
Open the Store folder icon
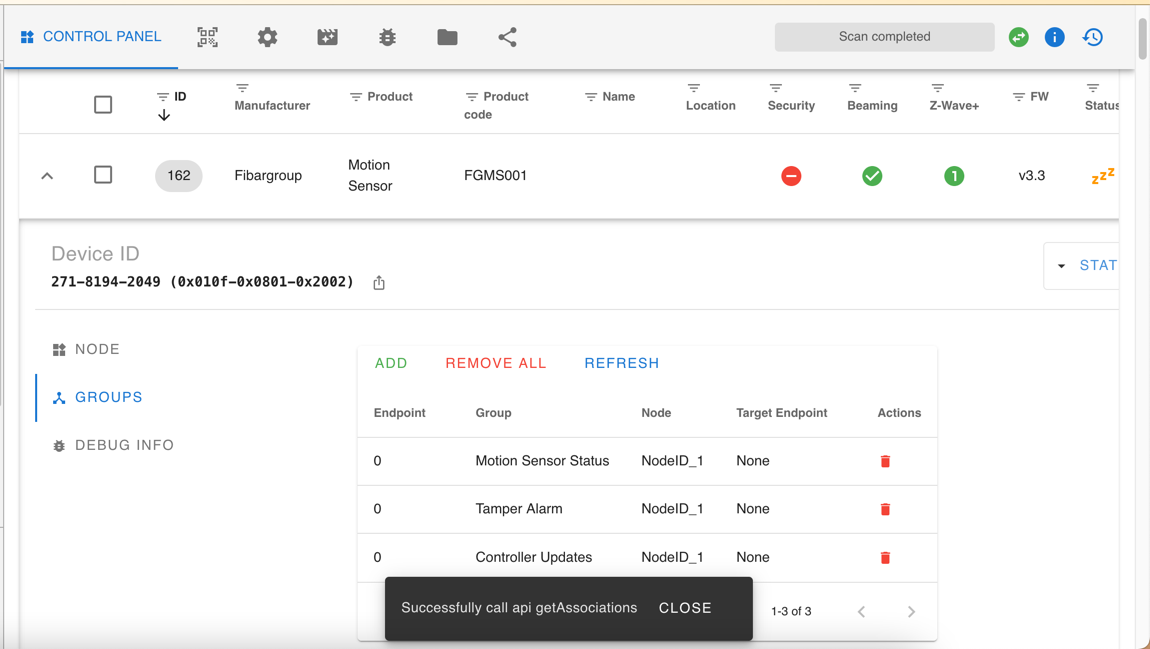pos(447,36)
